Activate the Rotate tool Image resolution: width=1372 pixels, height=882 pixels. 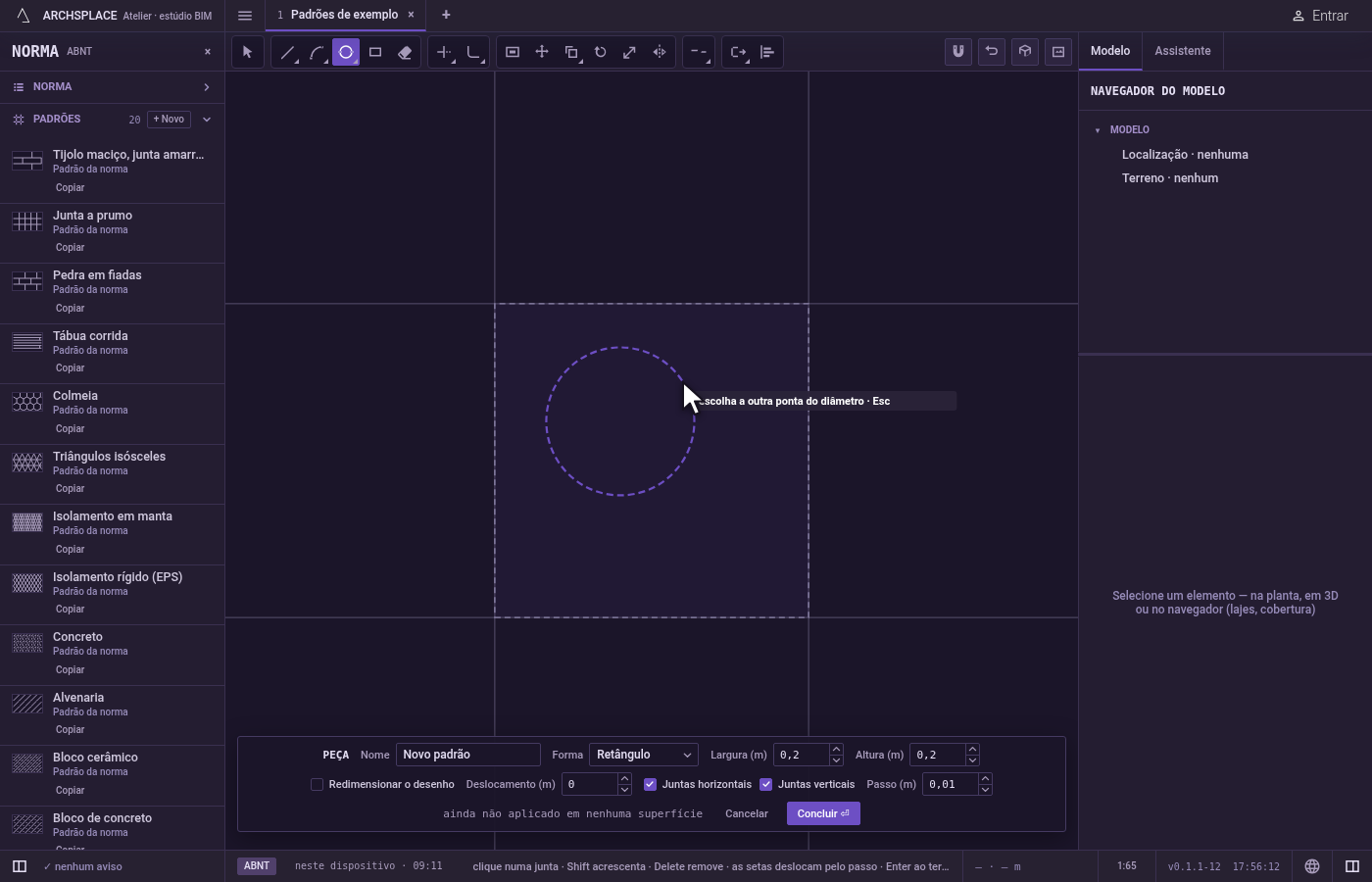coord(601,52)
